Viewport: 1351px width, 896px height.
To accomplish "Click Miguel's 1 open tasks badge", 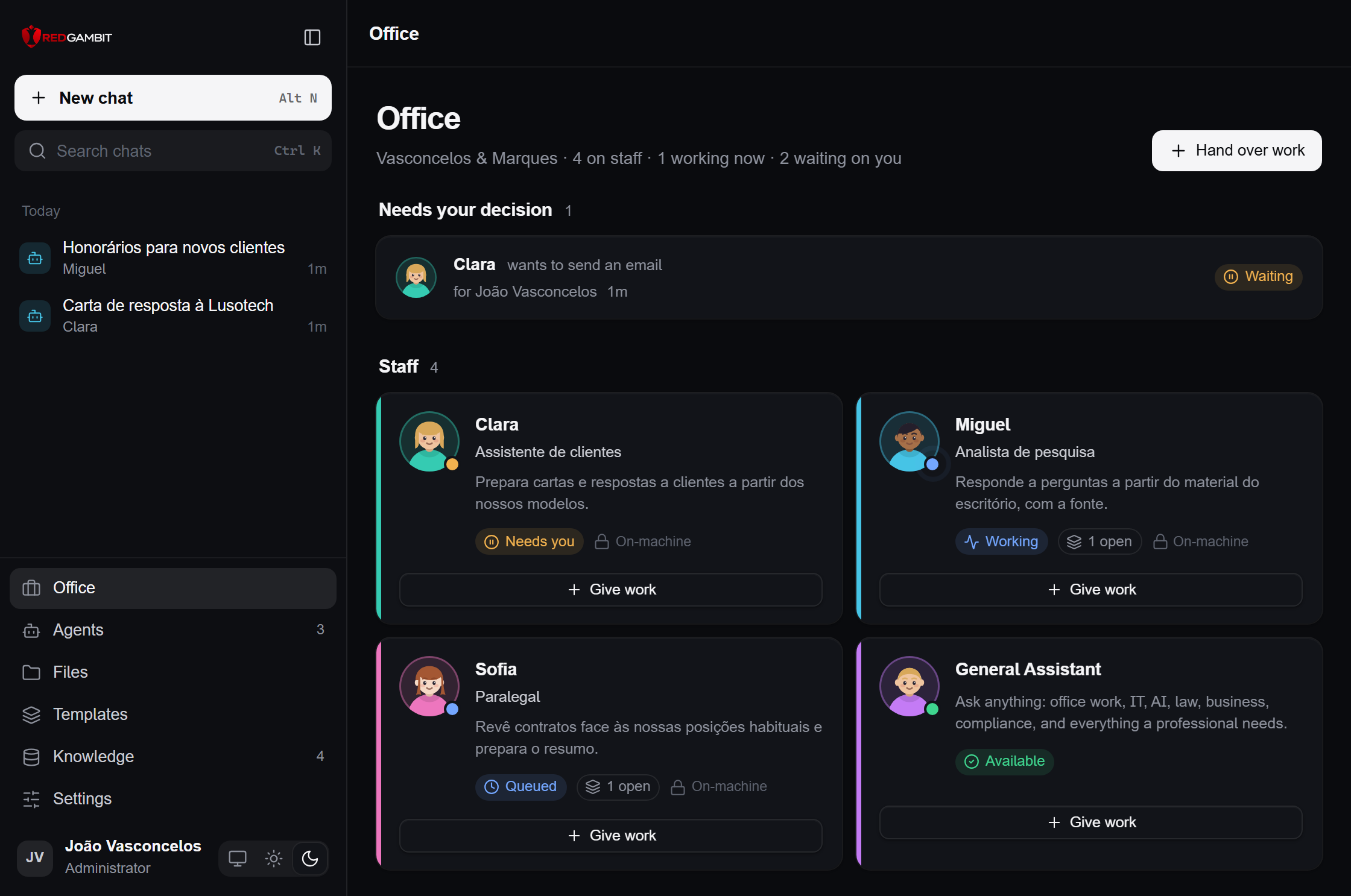I will pos(1100,541).
